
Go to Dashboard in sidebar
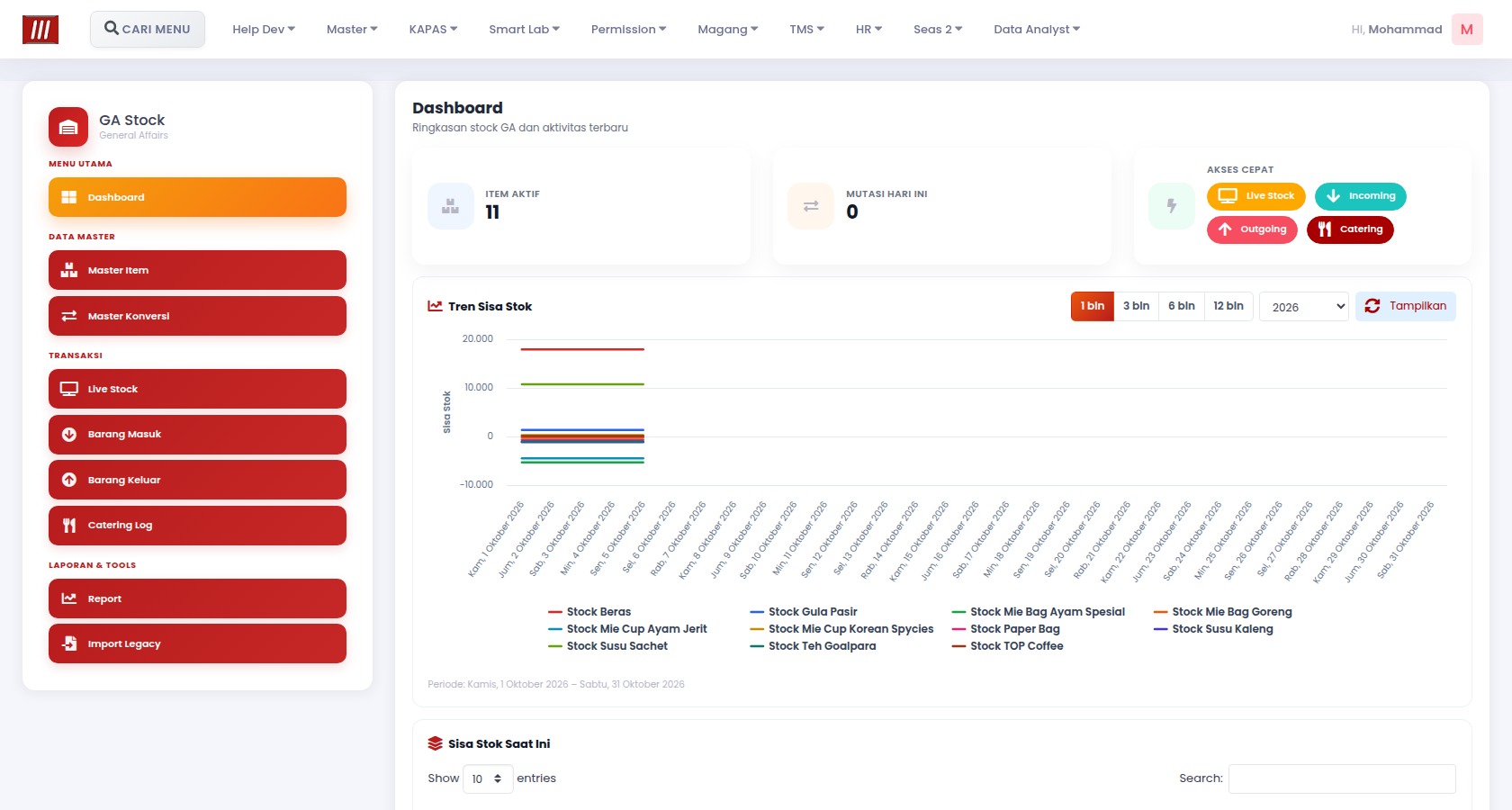click(197, 197)
